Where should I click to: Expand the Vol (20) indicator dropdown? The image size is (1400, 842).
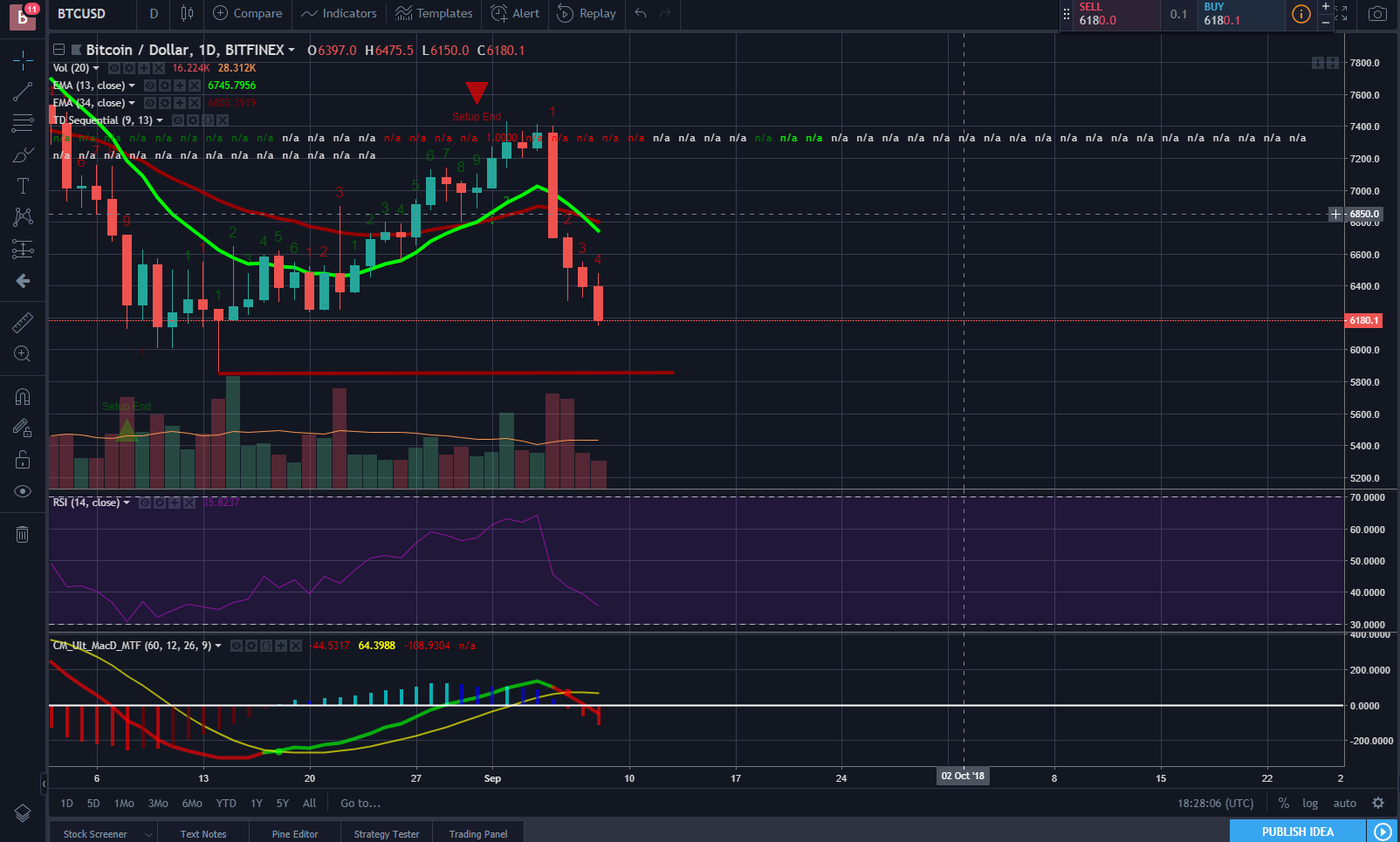(x=96, y=68)
